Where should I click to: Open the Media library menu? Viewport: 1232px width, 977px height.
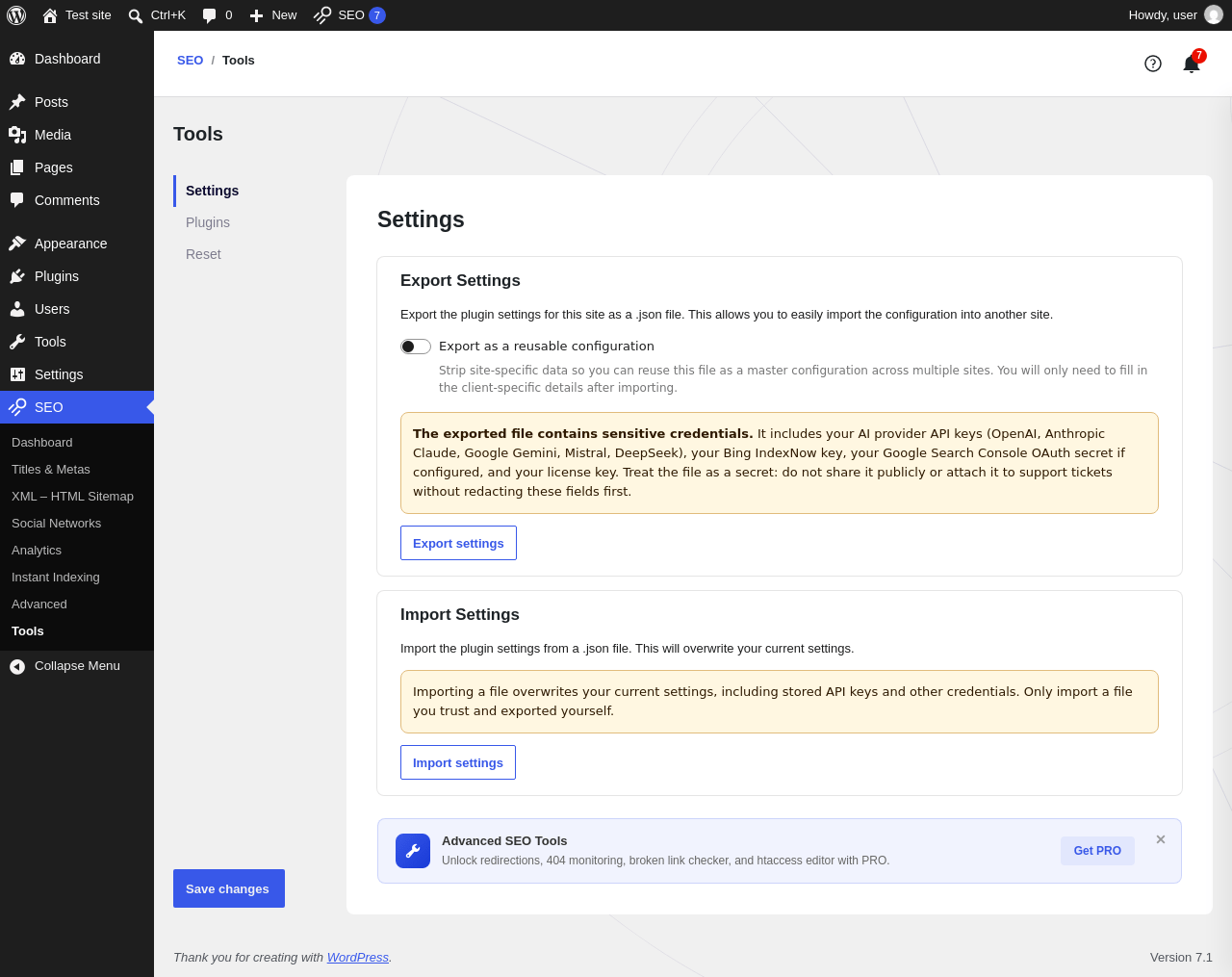point(77,135)
